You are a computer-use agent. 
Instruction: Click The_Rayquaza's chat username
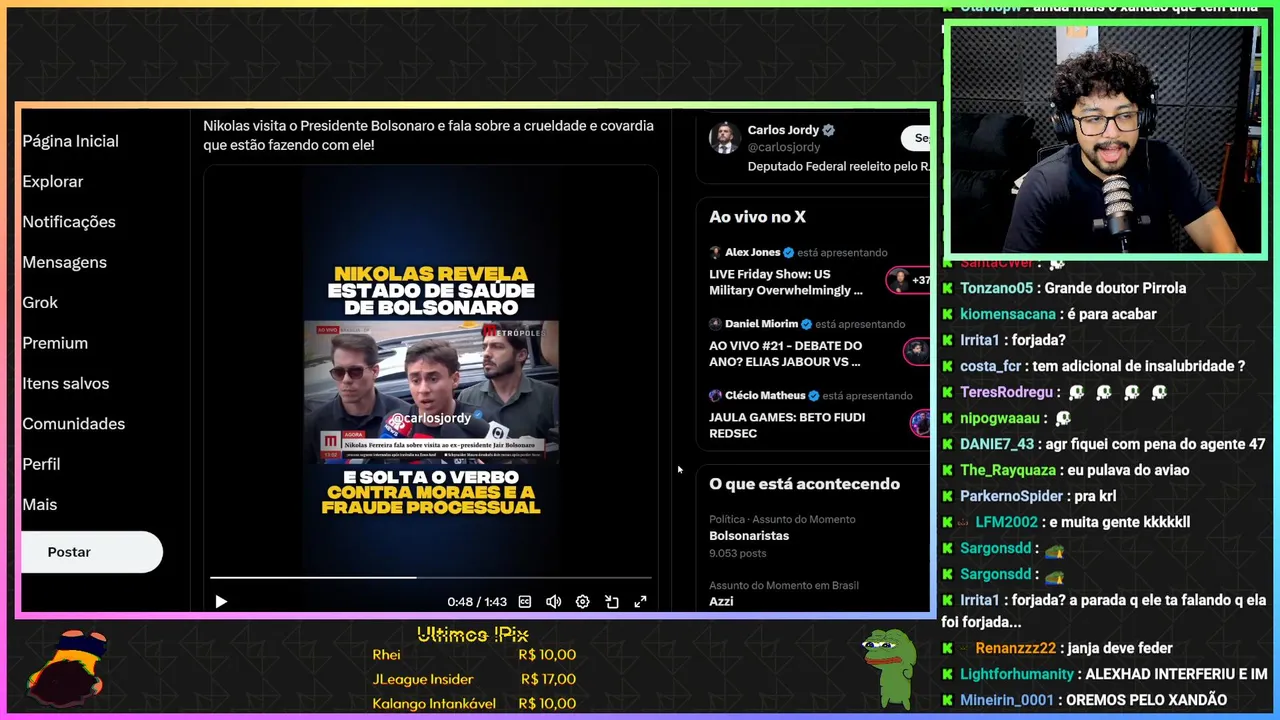[x=1007, y=470]
